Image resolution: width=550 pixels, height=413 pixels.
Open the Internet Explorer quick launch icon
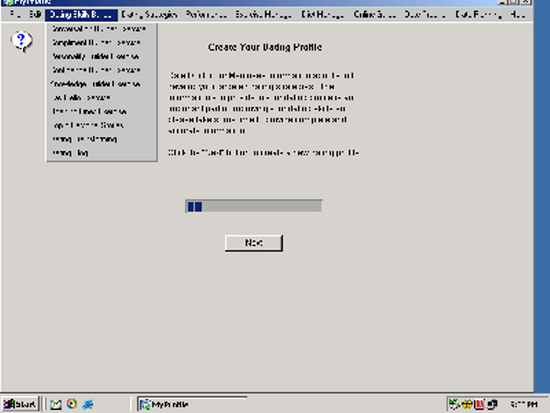tap(88, 404)
